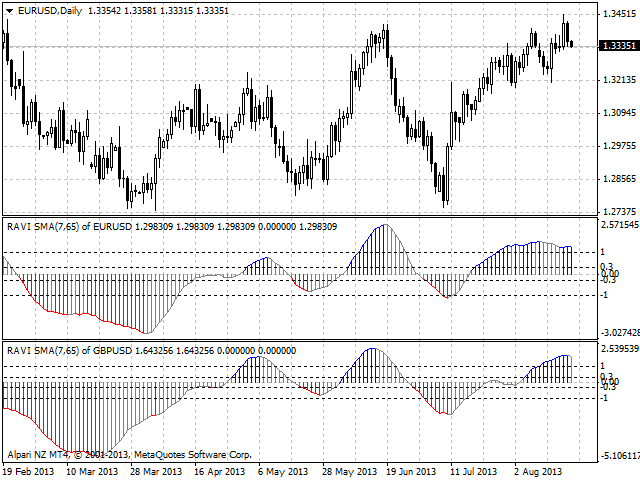Image resolution: width=640 pixels, height=480 pixels.
Task: Click the triangle before EURUSD,Daily title
Action: point(8,9)
